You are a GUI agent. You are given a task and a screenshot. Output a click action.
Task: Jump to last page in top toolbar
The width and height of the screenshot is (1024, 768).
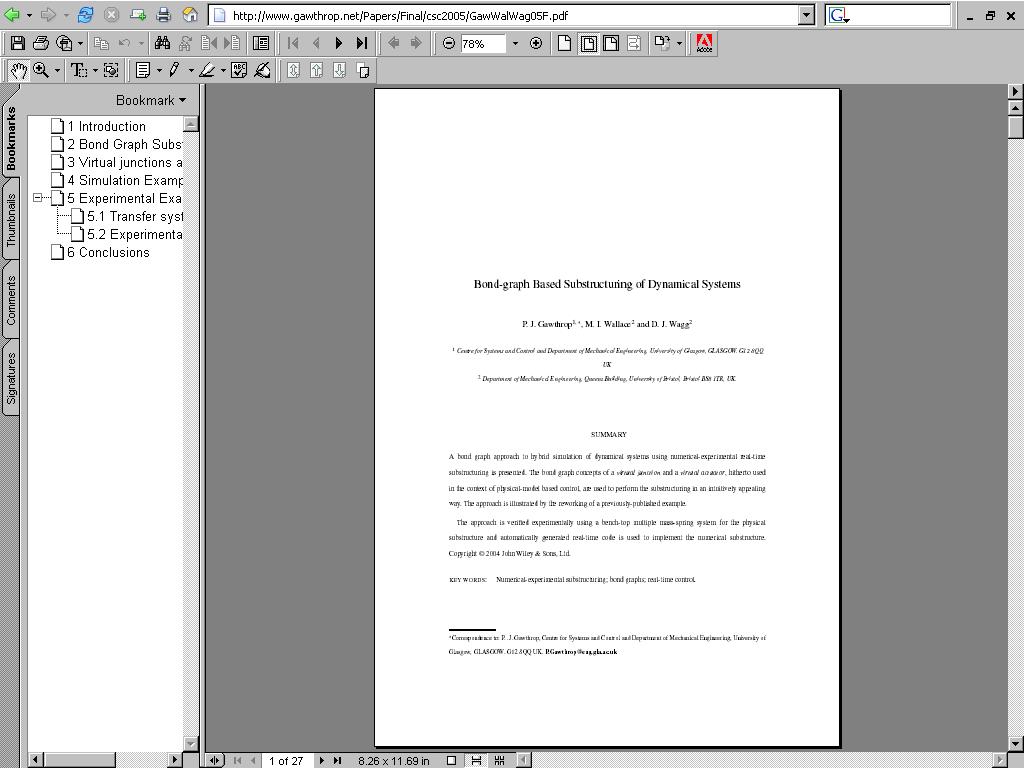click(x=362, y=44)
